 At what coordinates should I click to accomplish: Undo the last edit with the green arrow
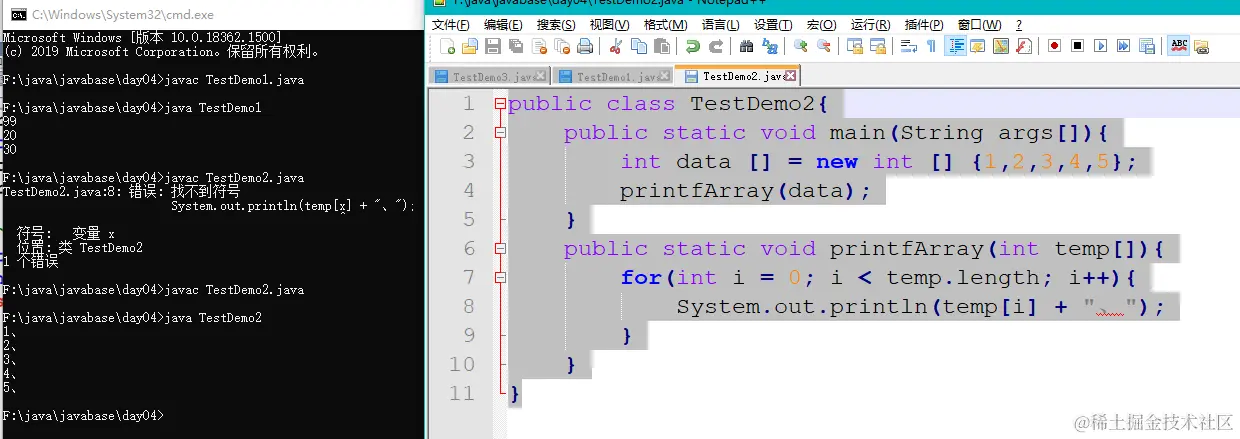coord(692,46)
